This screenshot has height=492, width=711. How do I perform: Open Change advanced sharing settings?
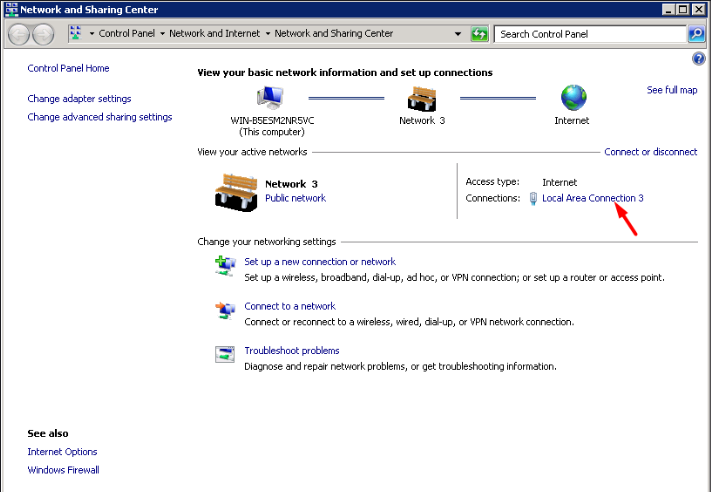(100, 117)
